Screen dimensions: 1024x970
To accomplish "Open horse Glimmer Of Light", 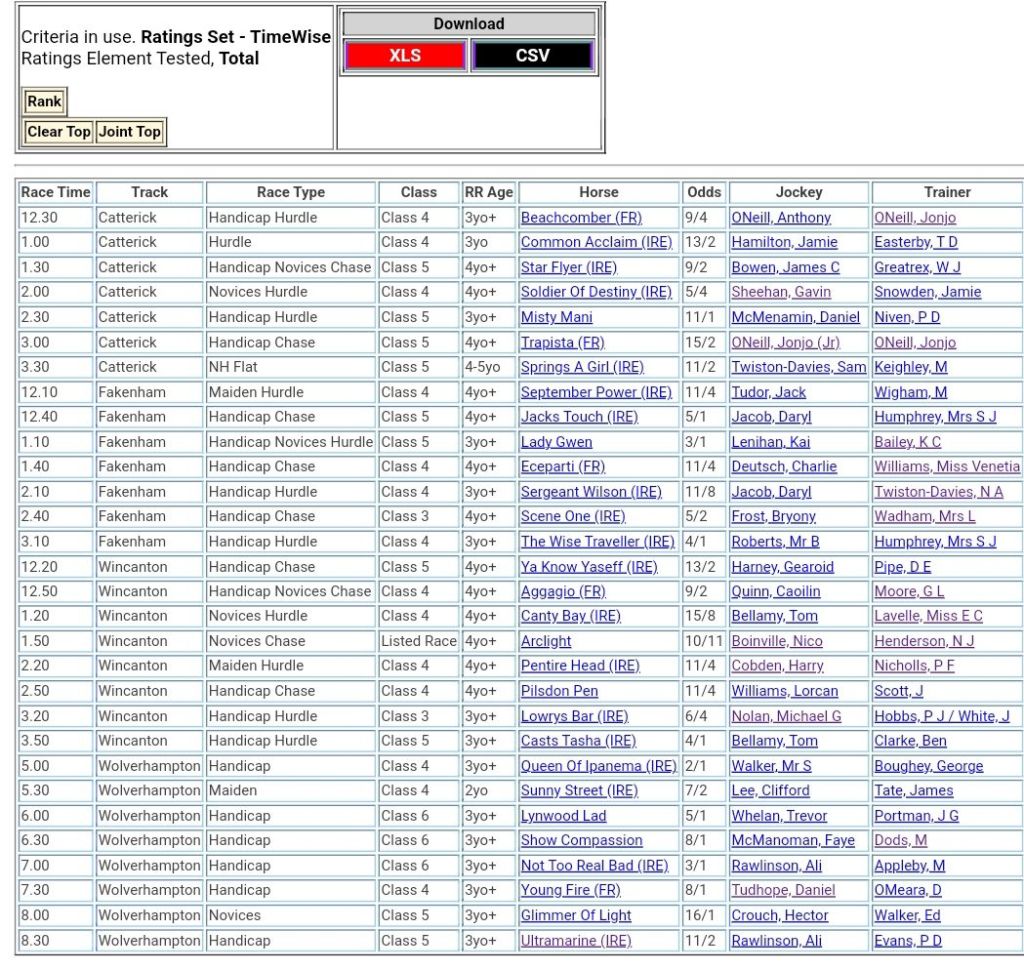I will click(576, 915).
